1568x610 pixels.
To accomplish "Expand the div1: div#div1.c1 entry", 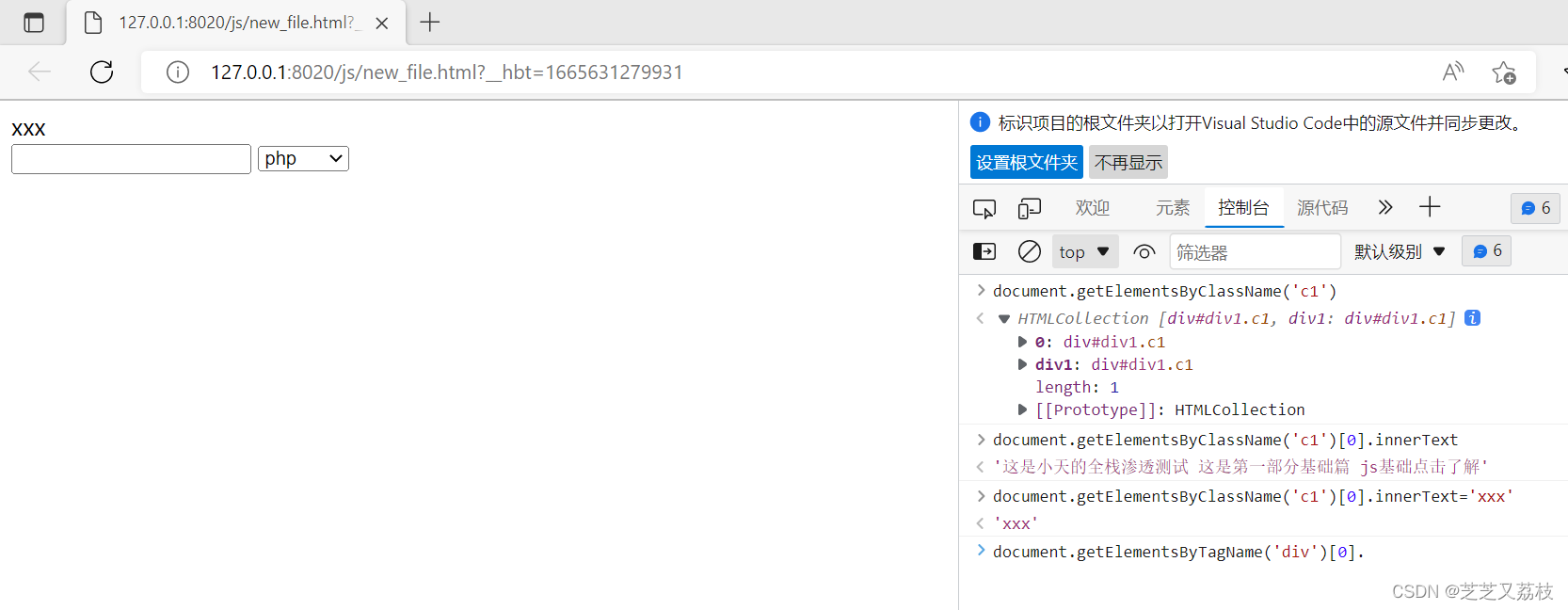I will pyautogui.click(x=1022, y=364).
